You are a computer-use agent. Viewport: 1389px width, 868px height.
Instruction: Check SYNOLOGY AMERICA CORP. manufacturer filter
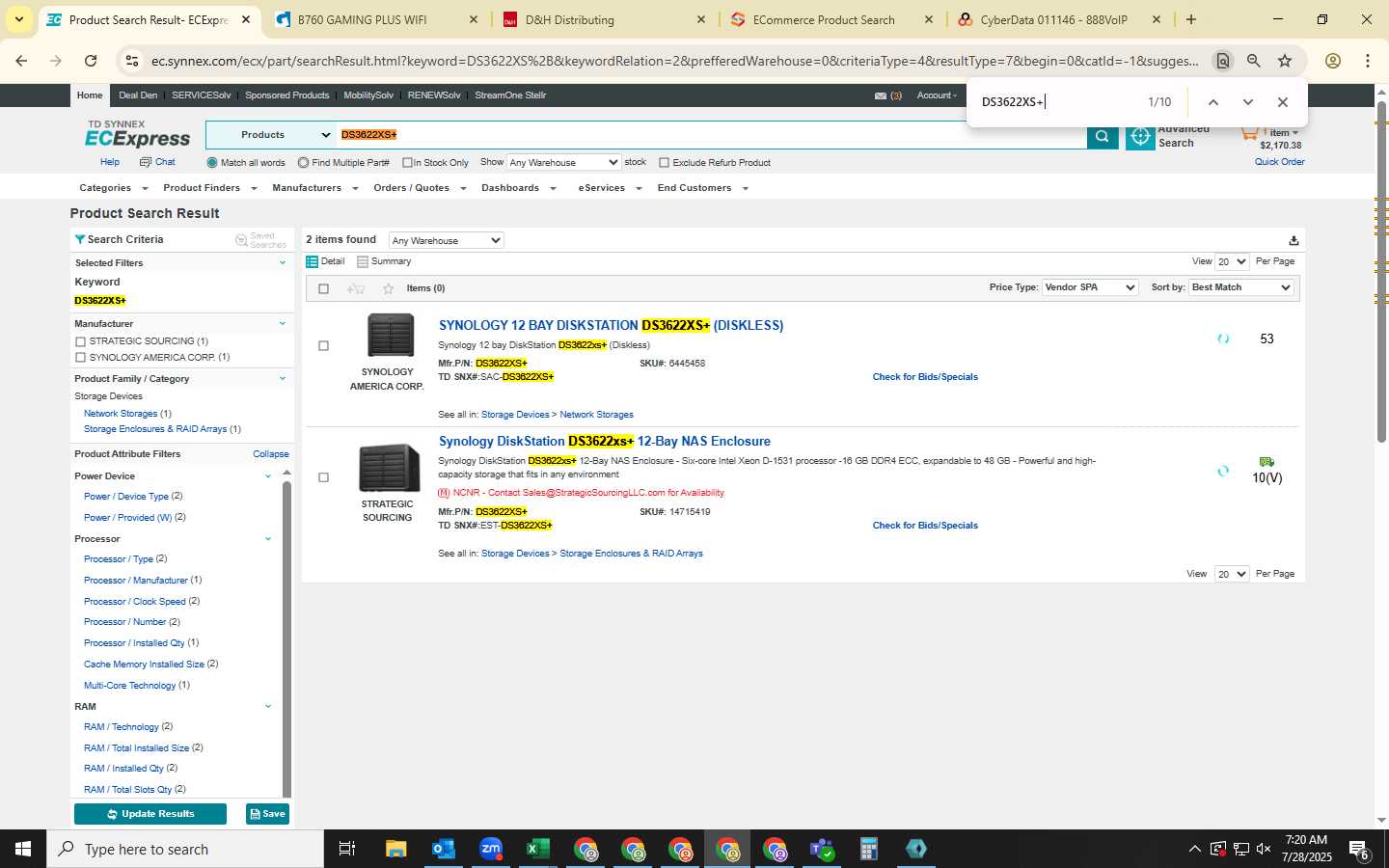pyautogui.click(x=80, y=358)
